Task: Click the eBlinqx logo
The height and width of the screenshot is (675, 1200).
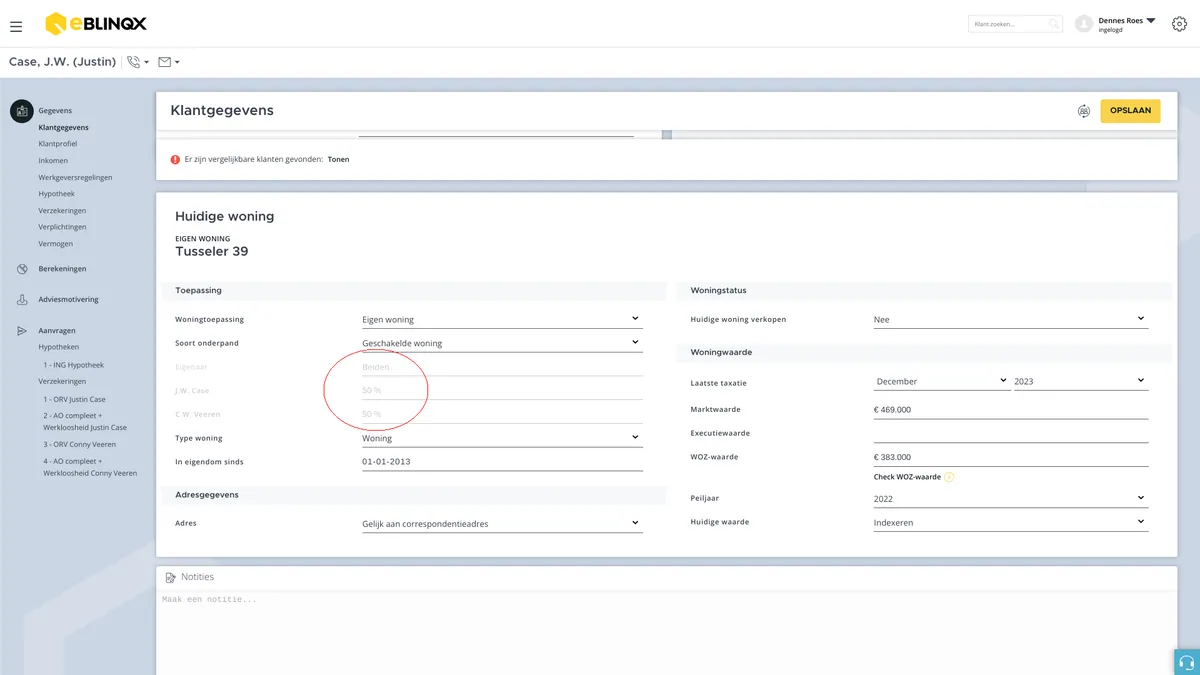Action: [x=96, y=24]
